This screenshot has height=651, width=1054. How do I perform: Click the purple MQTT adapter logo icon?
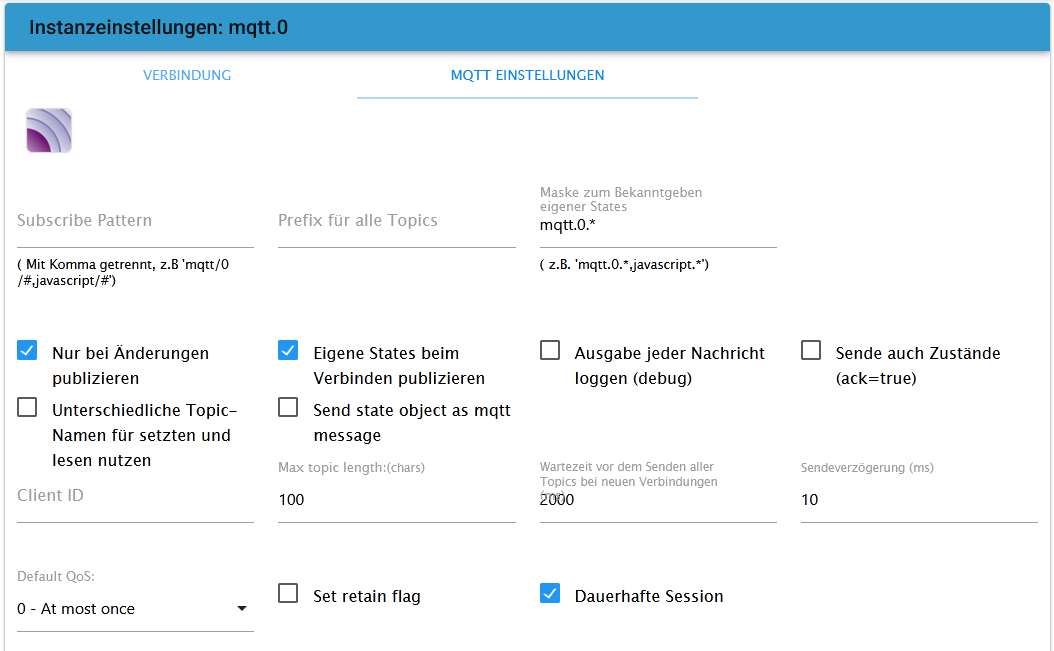click(x=49, y=130)
